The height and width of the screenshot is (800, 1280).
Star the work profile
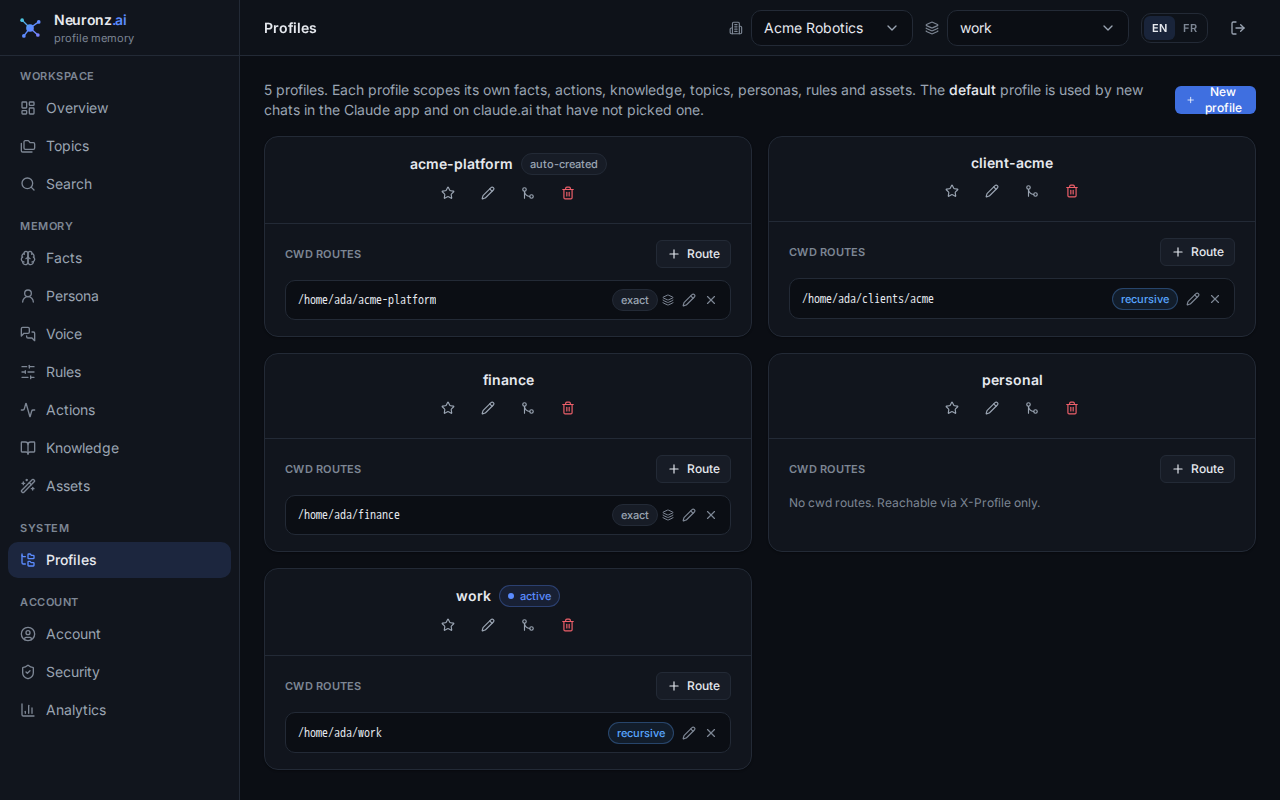pos(448,625)
